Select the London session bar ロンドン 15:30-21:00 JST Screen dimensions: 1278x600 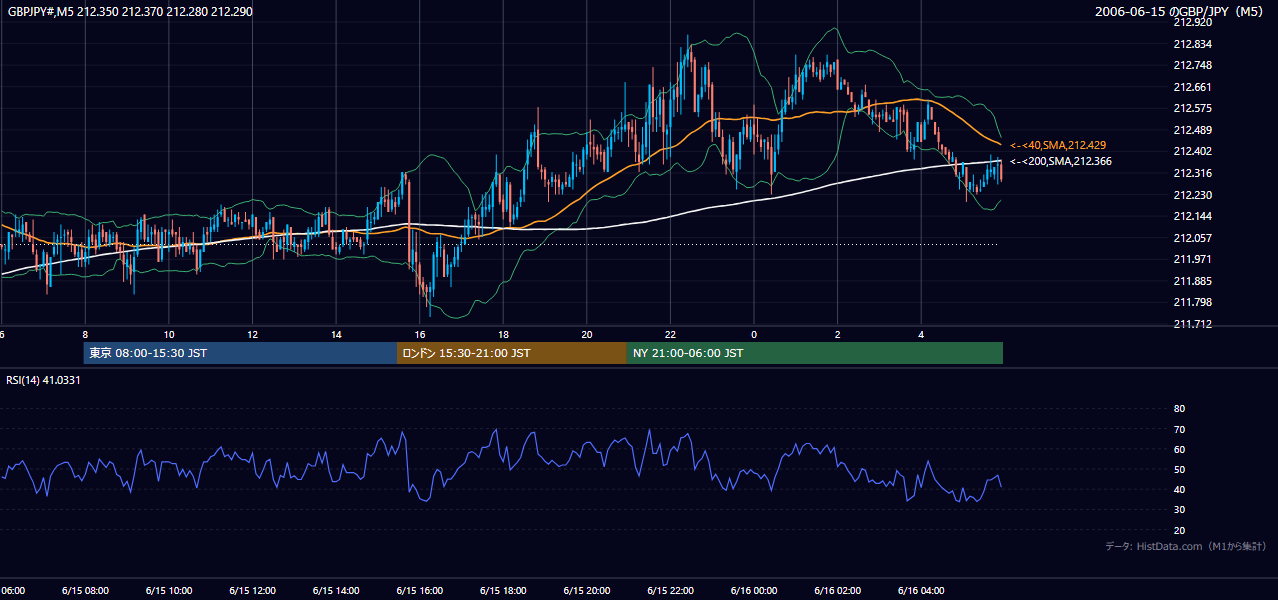511,353
